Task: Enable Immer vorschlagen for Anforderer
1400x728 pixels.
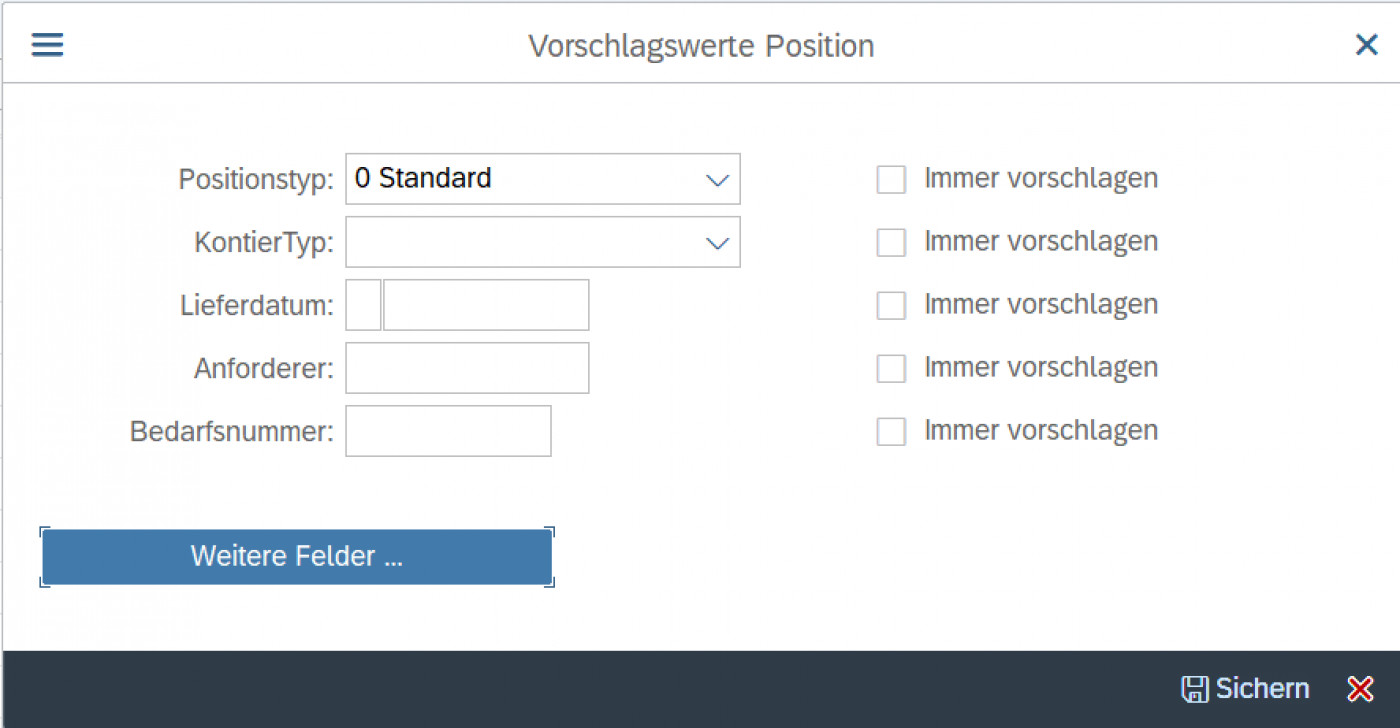Action: pyautogui.click(x=890, y=368)
